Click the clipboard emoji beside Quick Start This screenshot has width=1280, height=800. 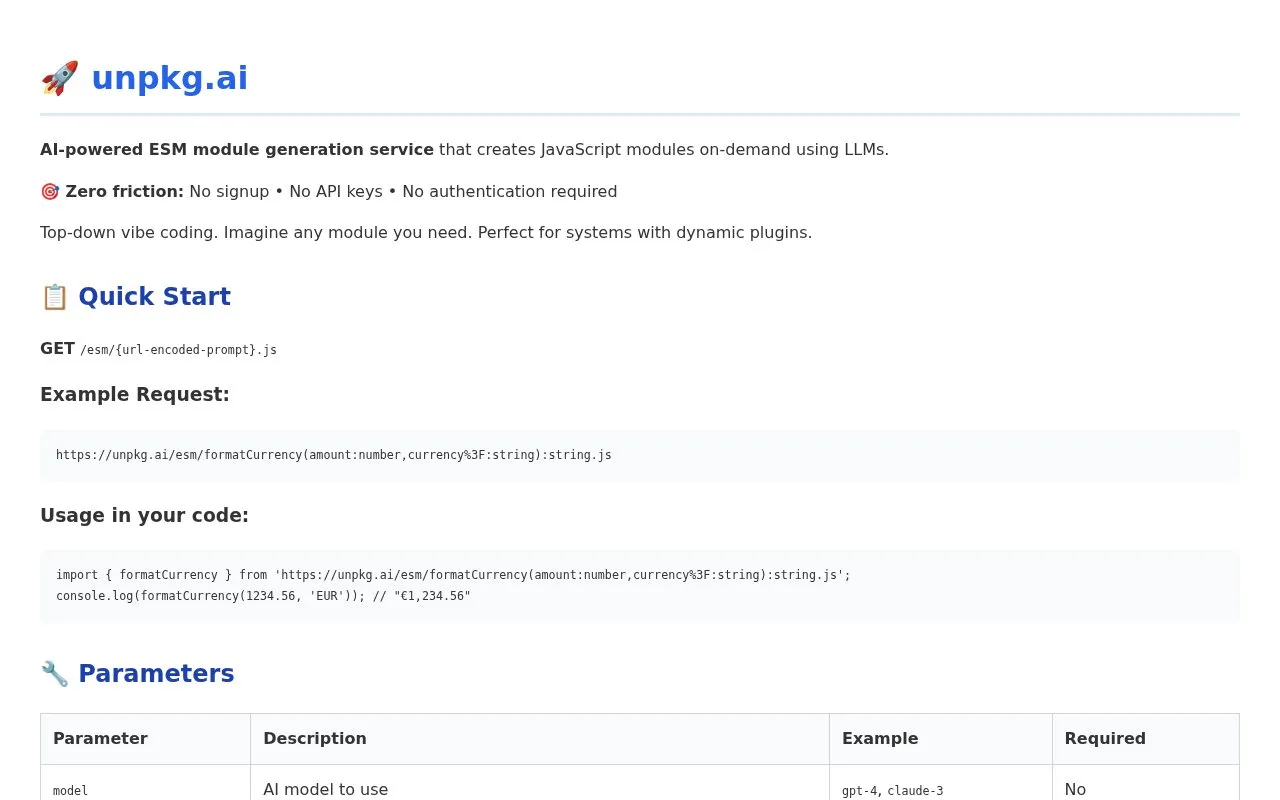click(x=54, y=297)
